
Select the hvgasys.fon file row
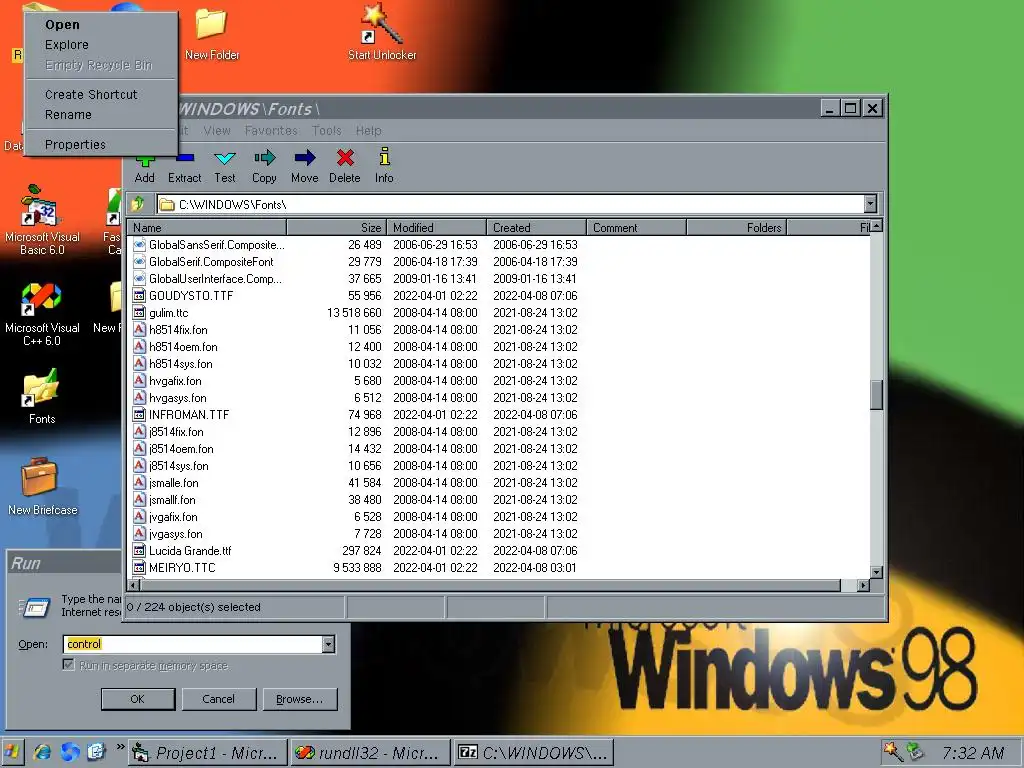tap(500, 398)
